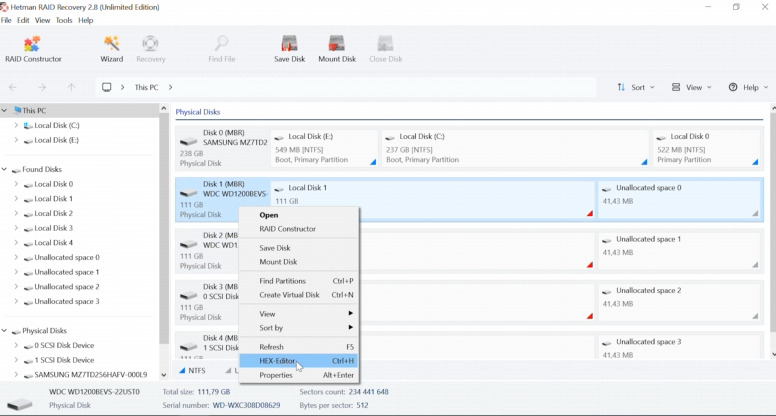This screenshot has height=416, width=776.
Task: Choose Save Disk in context menu
Action: 299,248
